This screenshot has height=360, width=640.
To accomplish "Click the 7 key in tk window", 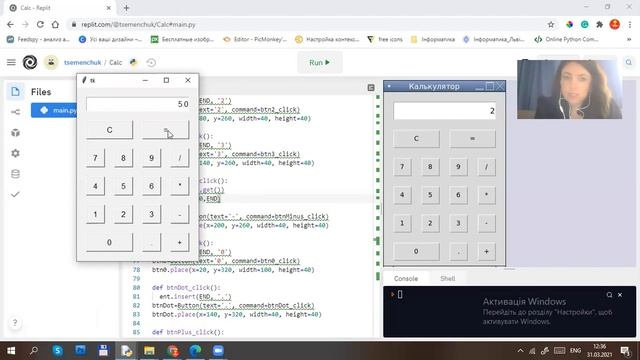I will (95, 158).
